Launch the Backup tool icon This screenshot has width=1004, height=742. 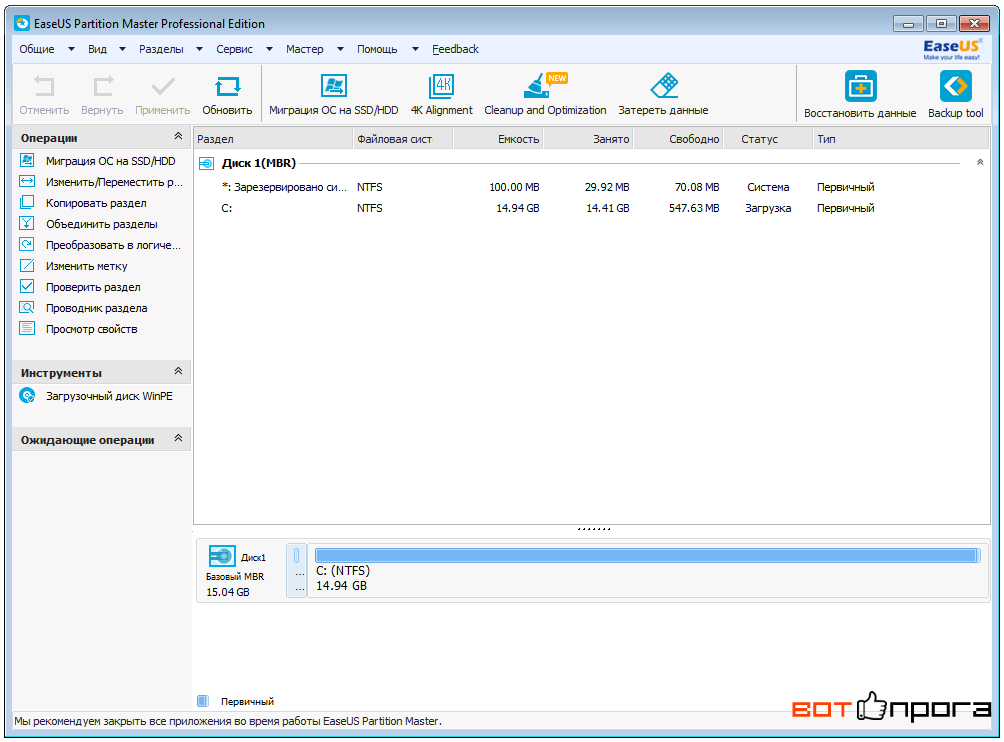(955, 86)
